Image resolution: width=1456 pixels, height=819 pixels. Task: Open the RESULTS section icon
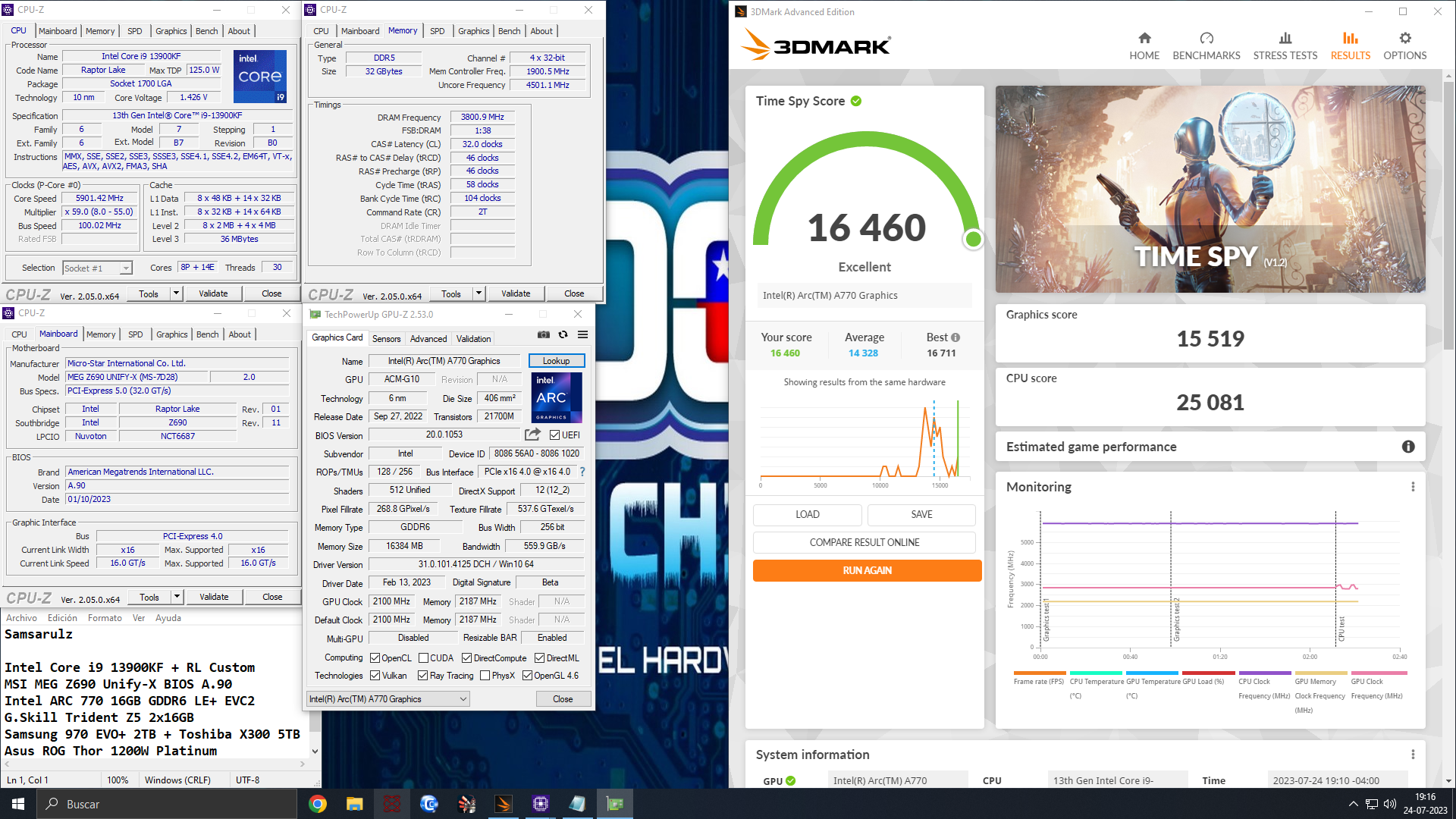point(1351,38)
